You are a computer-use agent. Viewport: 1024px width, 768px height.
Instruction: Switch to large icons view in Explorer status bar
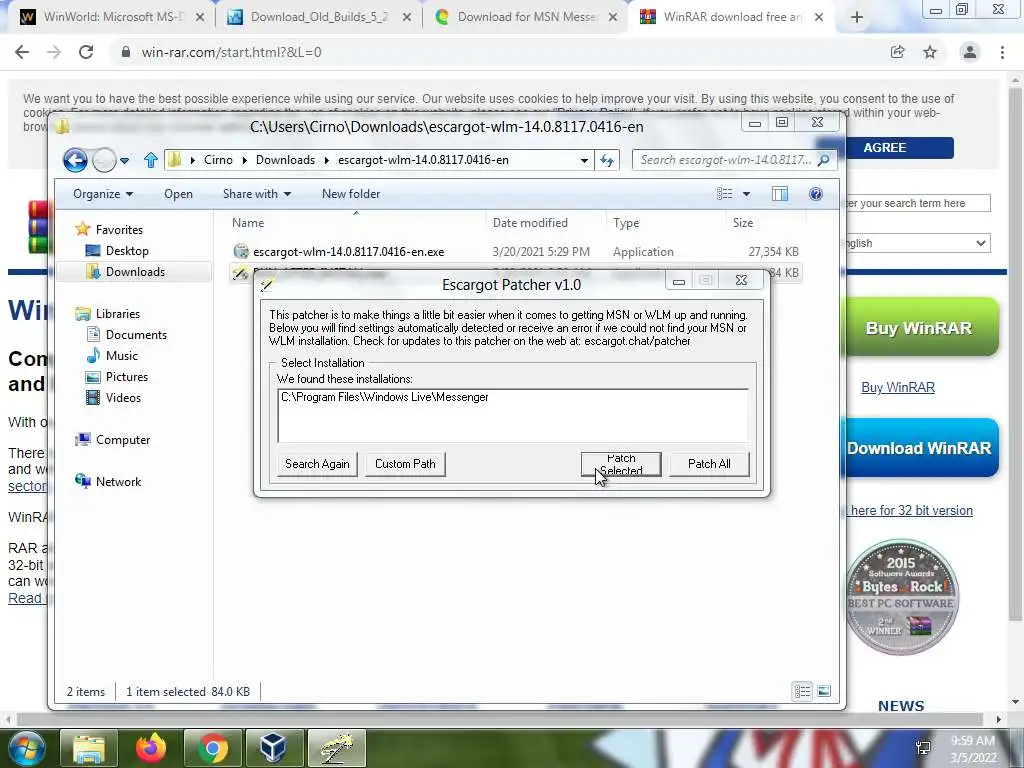824,691
